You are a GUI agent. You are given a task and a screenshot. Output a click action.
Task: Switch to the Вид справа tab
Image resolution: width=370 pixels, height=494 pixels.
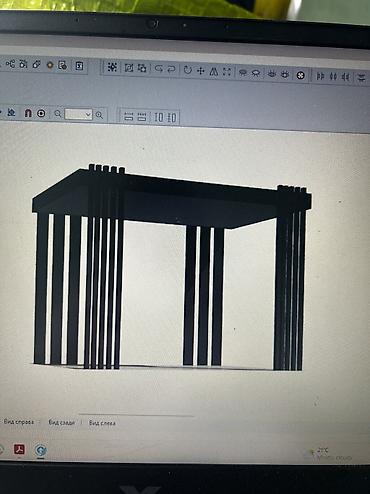click(x=19, y=422)
